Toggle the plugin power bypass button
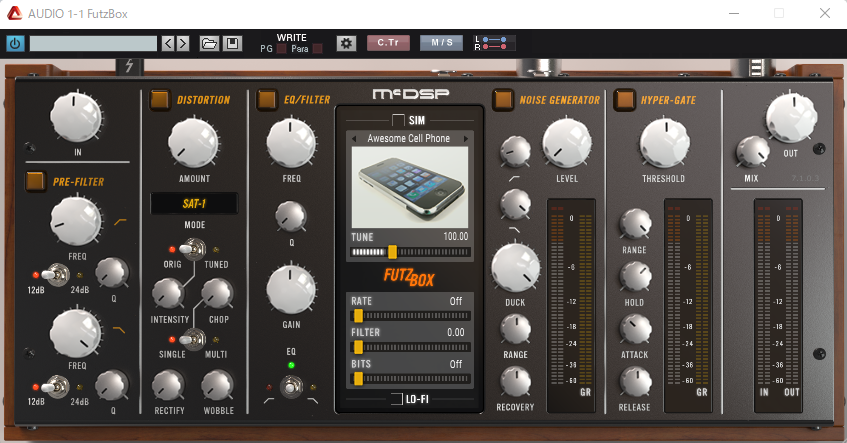Screen dimensions: 847x443 (x=15, y=43)
